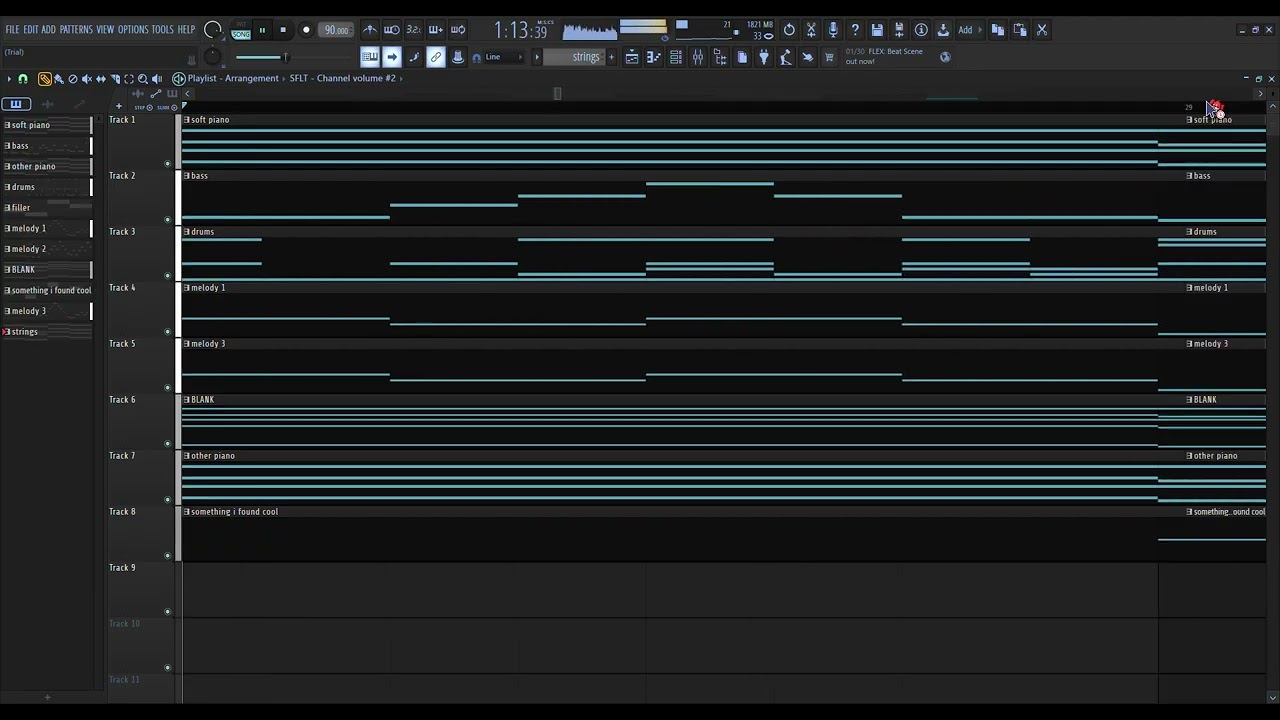
Task: Open the plugin picker plug icon
Action: [764, 57]
